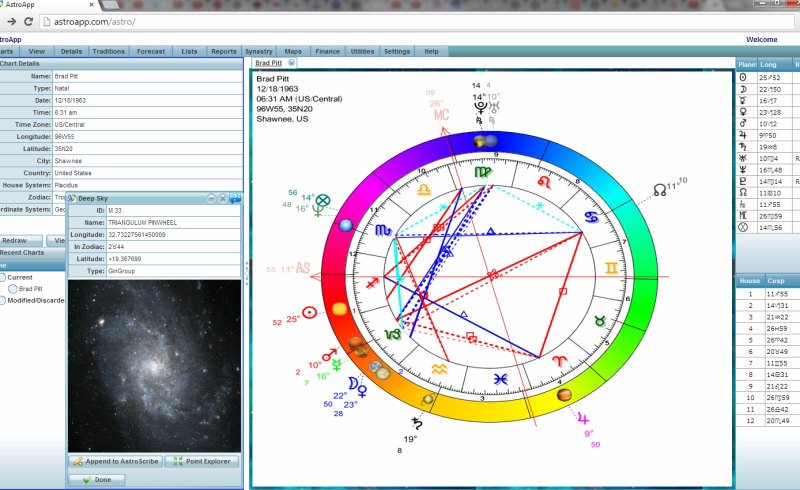Close the Brad Pitt chart tab
Screen dimensions: 800x490
(x=290, y=63)
